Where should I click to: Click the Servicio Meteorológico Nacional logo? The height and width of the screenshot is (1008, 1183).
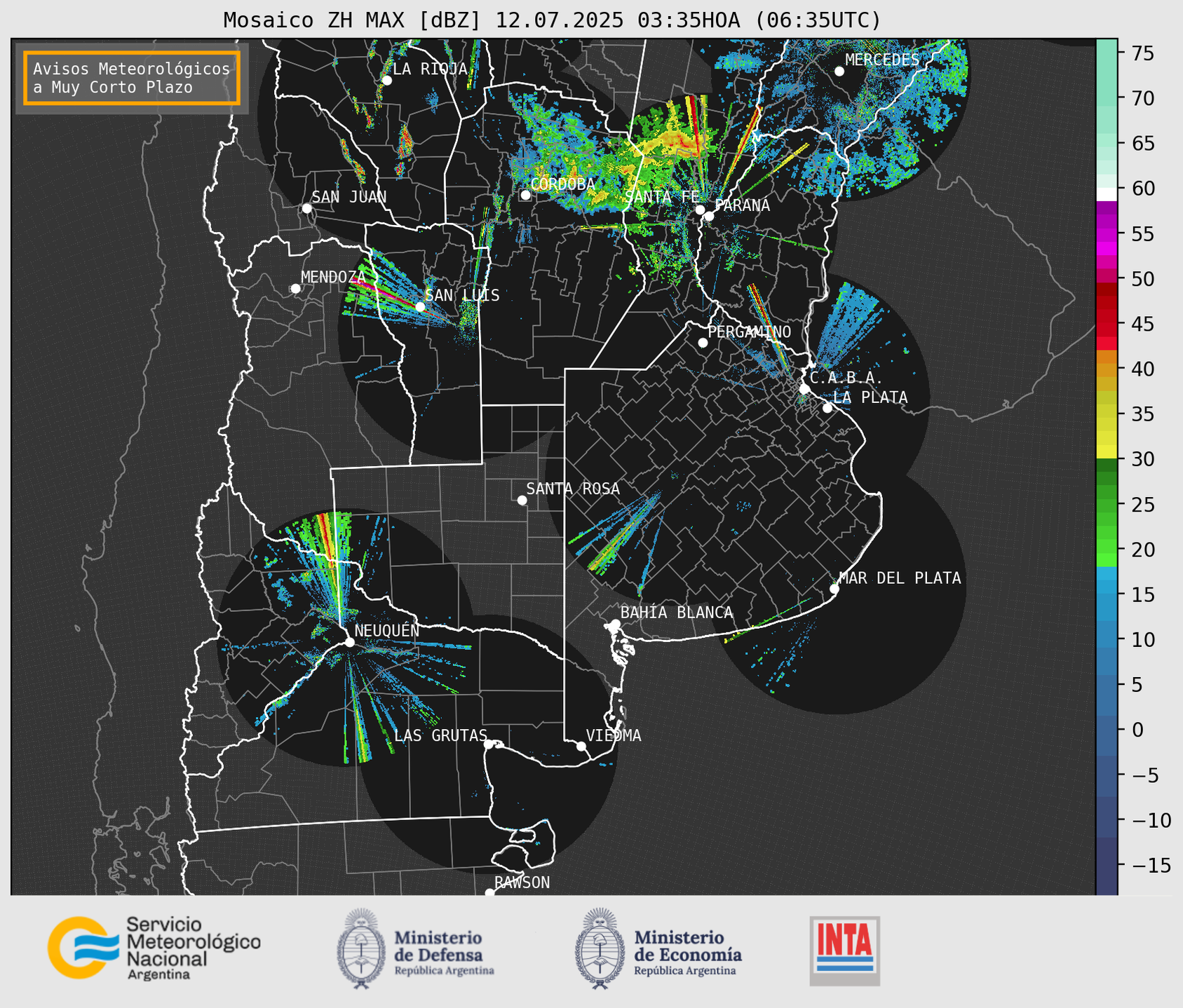tap(154, 948)
